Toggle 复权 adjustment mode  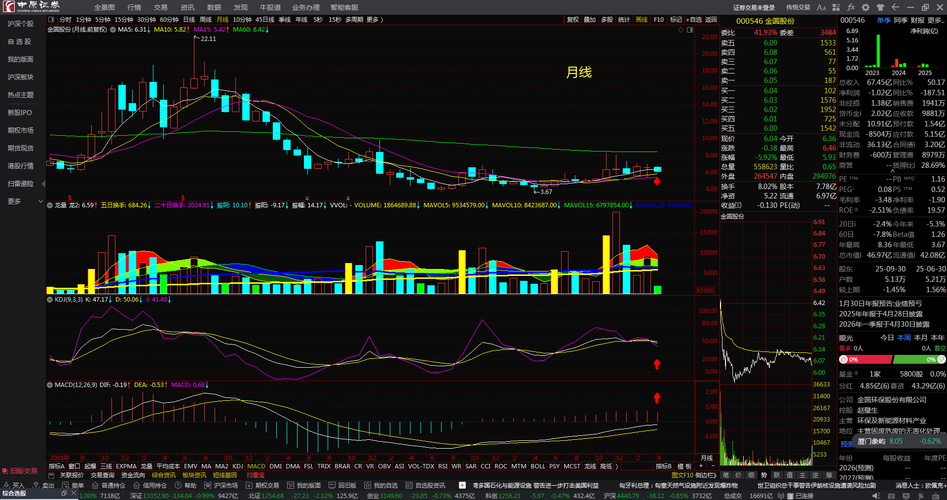pos(573,19)
